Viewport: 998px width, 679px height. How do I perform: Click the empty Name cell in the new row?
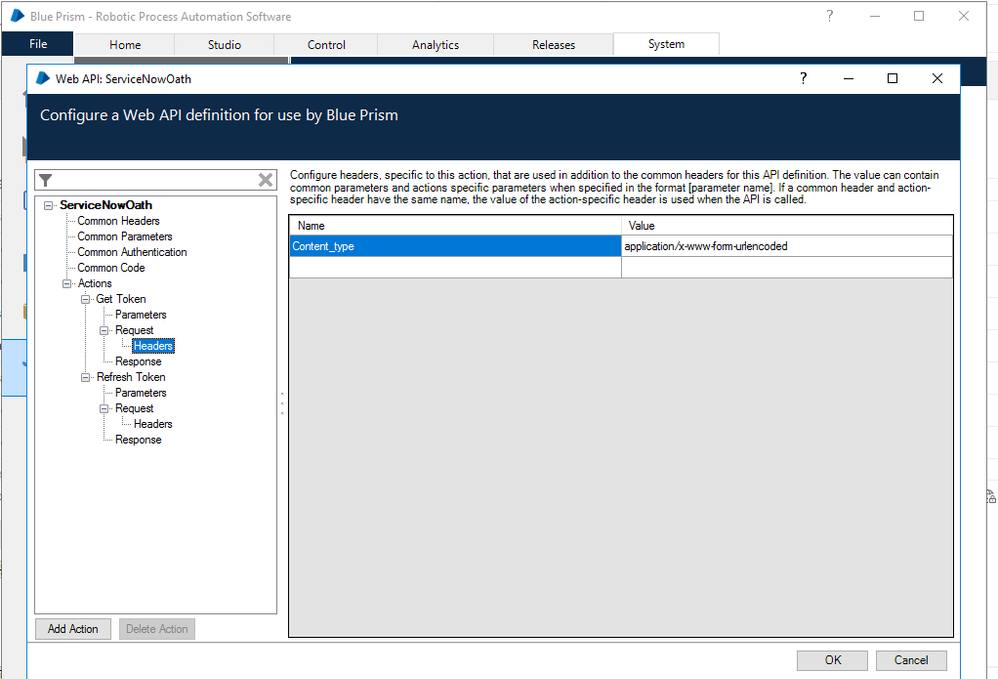tap(455, 267)
